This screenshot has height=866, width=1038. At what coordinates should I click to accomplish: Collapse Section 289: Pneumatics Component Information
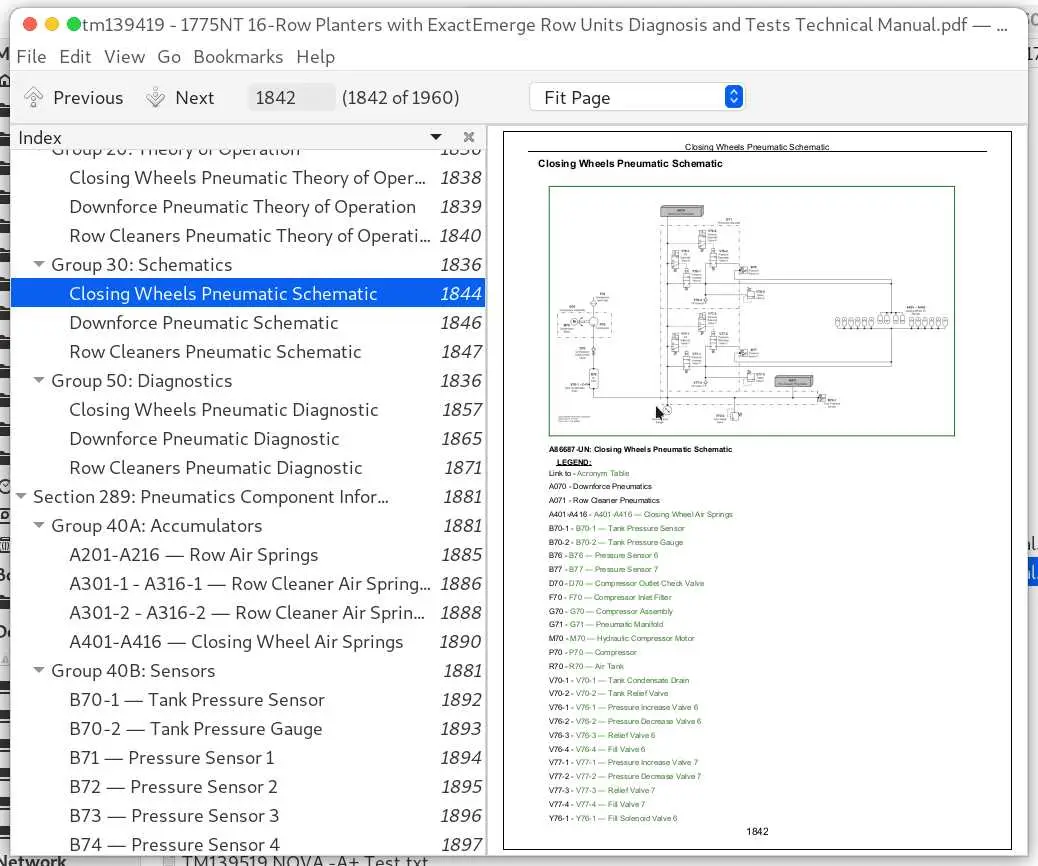click(x=21, y=497)
